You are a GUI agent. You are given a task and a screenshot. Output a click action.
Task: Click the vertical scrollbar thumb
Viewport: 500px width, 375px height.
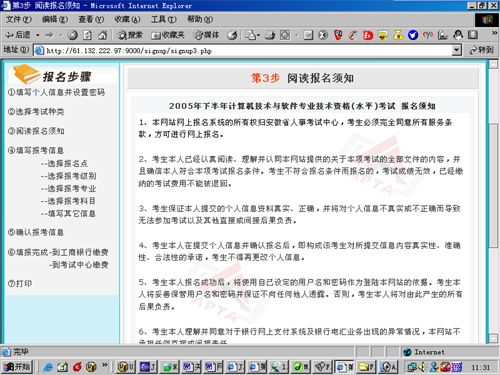(493, 185)
